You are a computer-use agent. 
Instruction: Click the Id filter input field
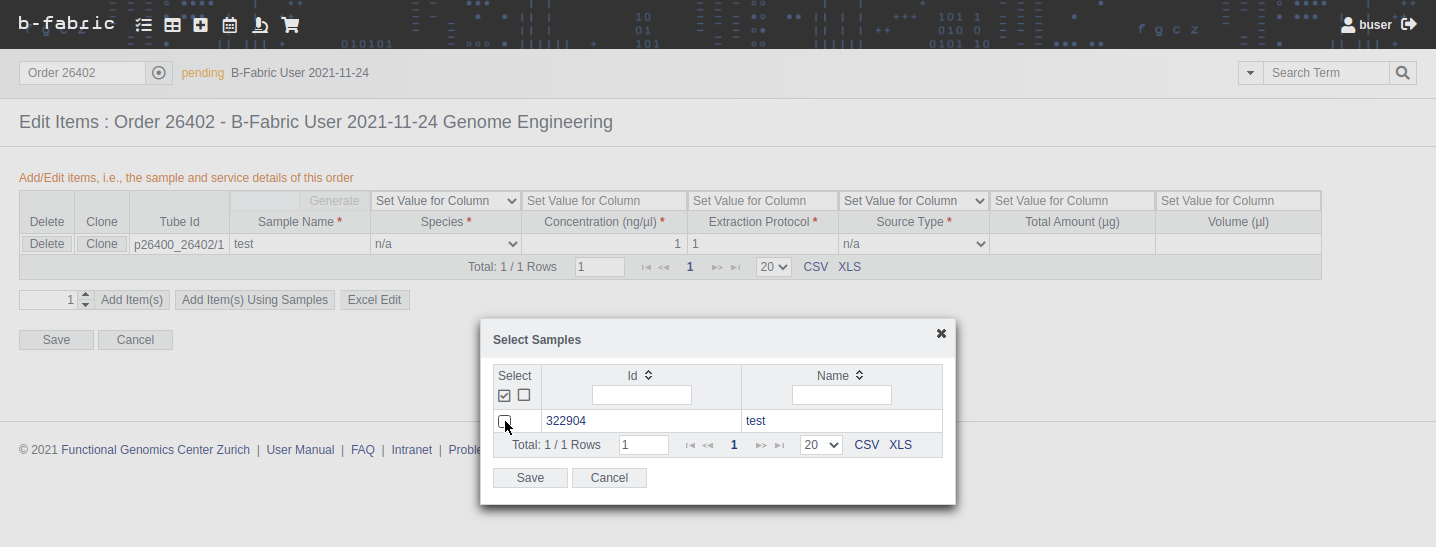641,395
